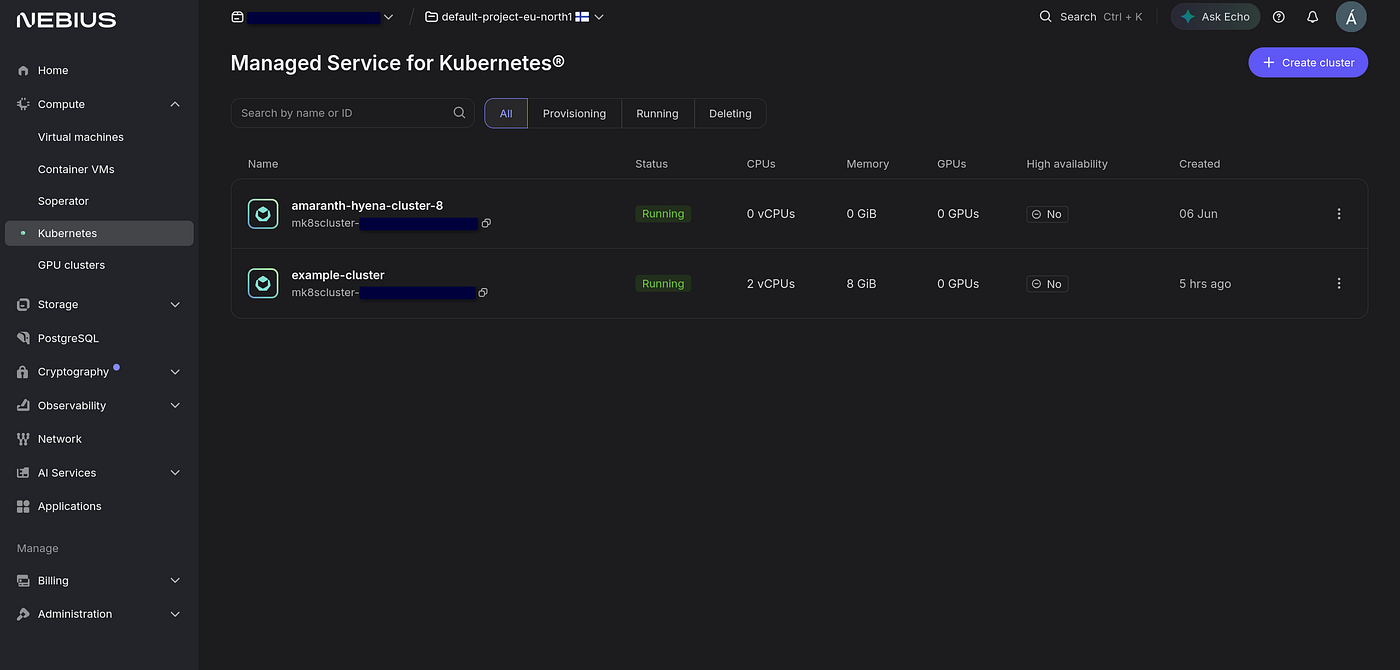This screenshot has height=670, width=1400.
Task: Select the All filter tab
Action: pos(506,113)
